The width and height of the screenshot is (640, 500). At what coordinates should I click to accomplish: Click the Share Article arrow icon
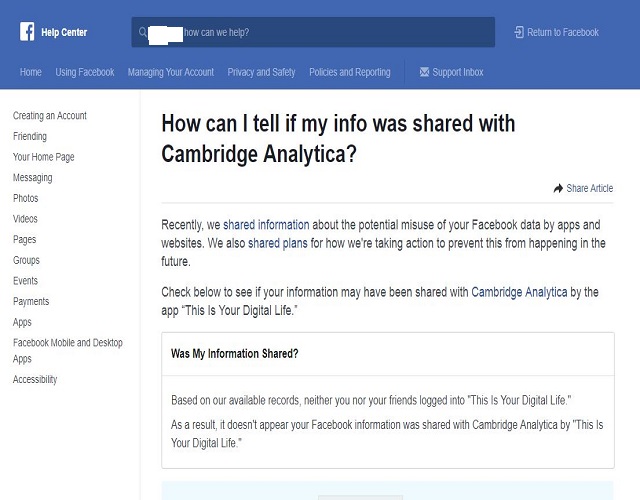pos(558,188)
